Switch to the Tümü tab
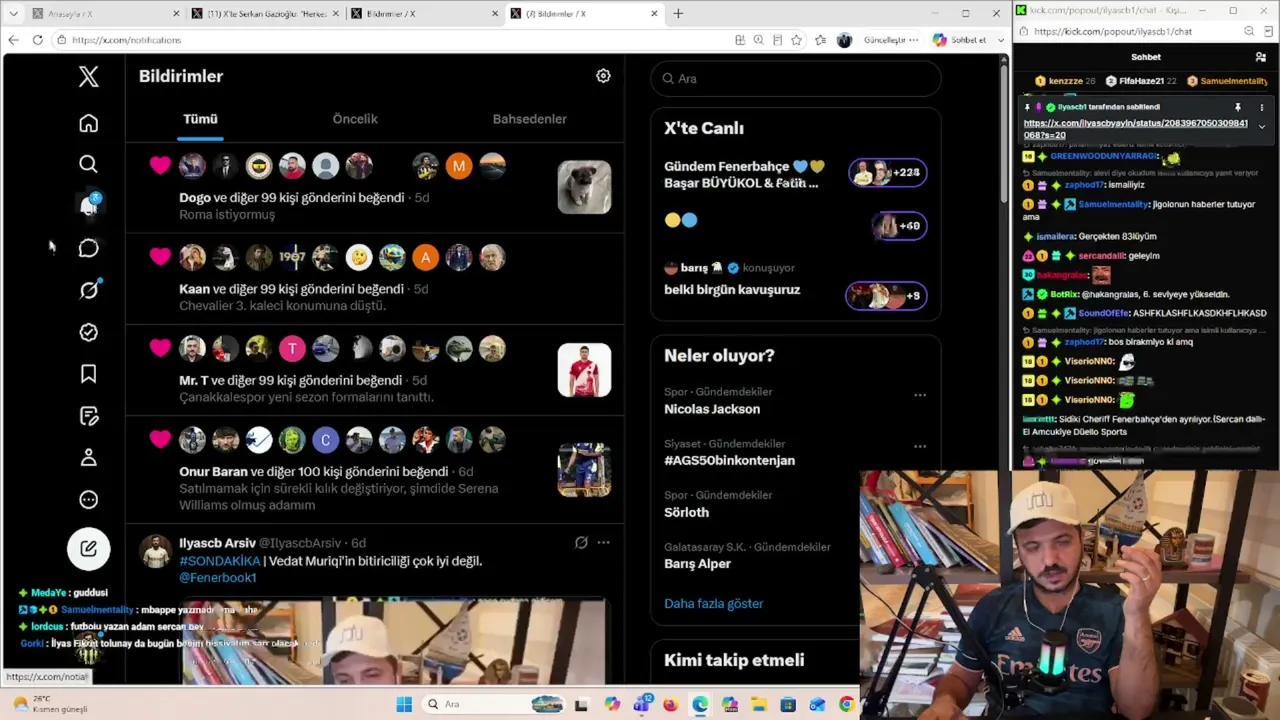This screenshot has width=1280, height=720. tap(200, 119)
